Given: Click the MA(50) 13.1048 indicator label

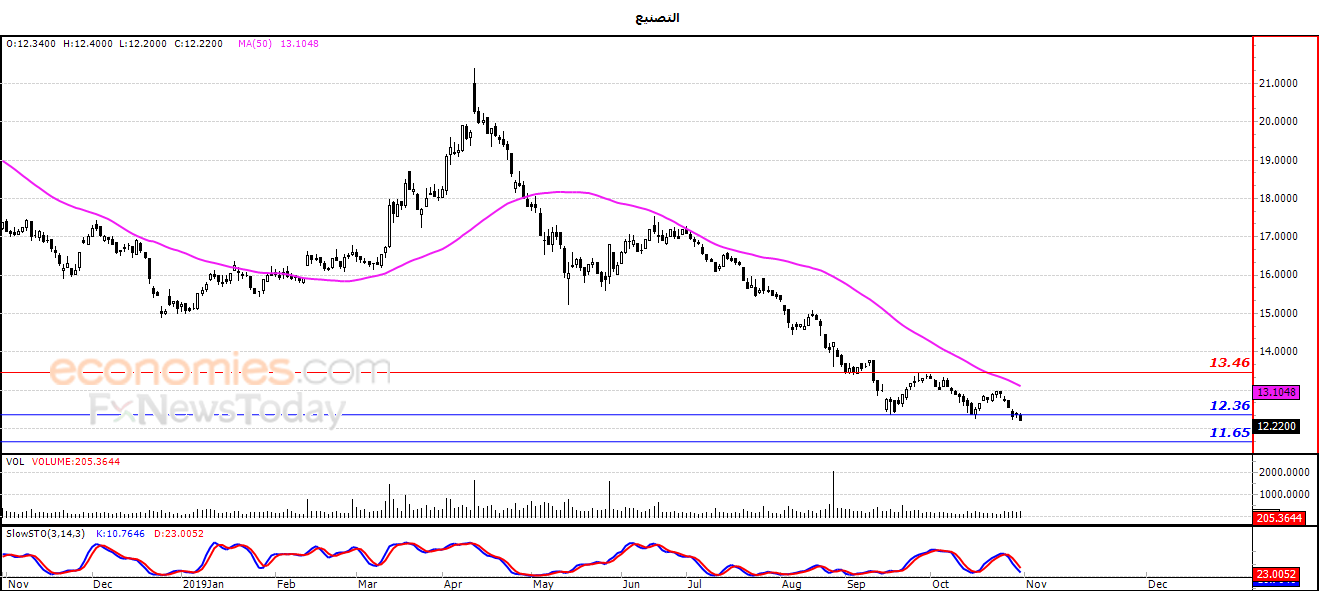Looking at the screenshot, I should tap(278, 44).
